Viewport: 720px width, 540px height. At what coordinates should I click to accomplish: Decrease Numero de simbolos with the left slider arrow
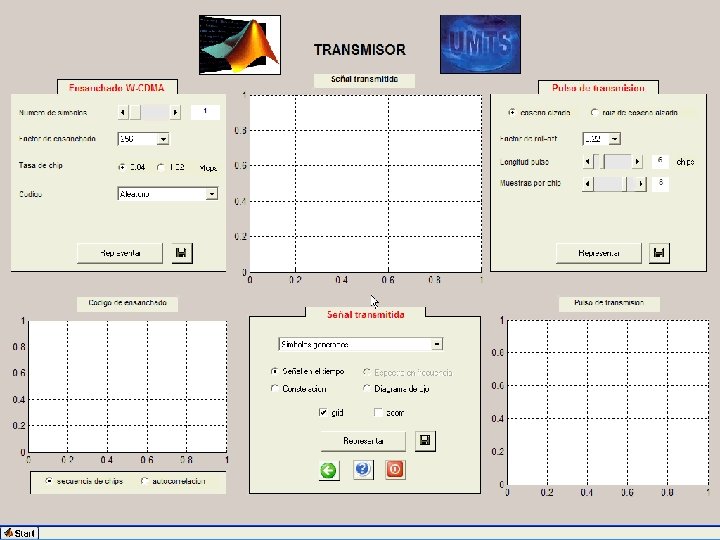(x=123, y=112)
